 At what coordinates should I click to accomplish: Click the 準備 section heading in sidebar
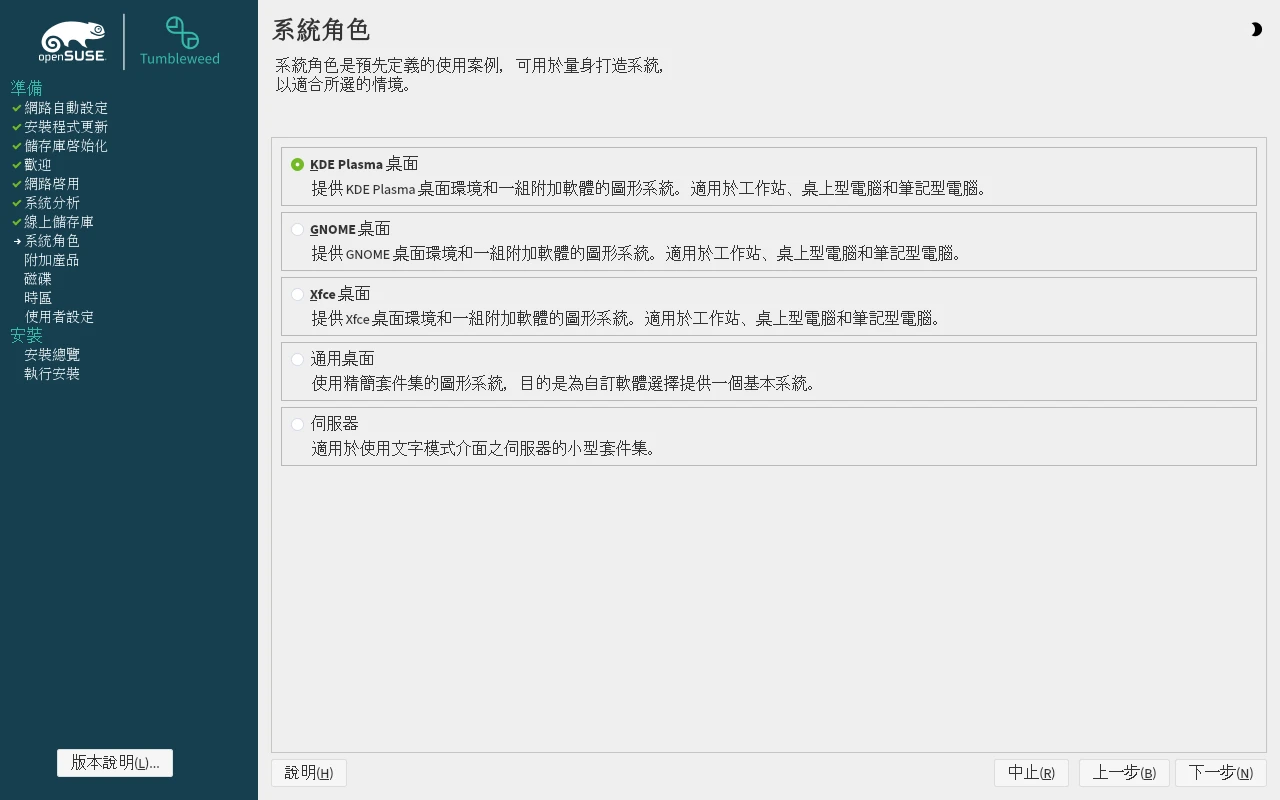click(27, 88)
